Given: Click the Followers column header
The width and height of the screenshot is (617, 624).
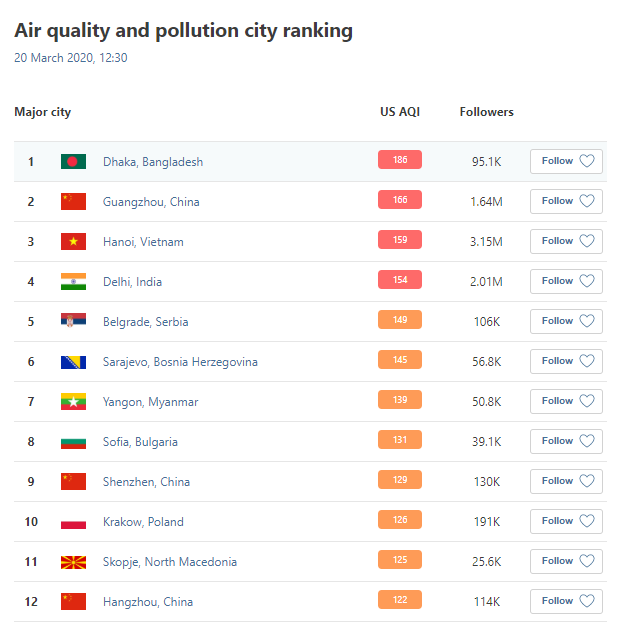Looking at the screenshot, I should [x=486, y=112].
